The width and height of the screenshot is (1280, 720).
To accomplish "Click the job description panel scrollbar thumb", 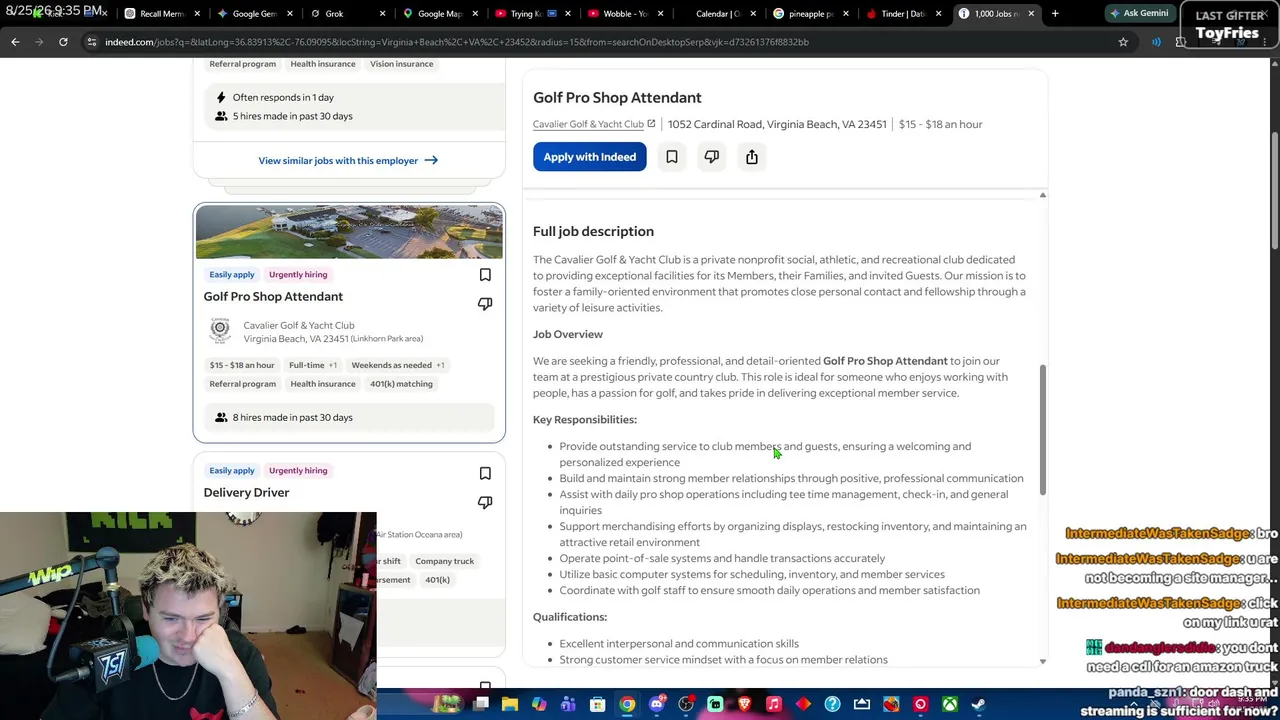I will tap(1043, 429).
